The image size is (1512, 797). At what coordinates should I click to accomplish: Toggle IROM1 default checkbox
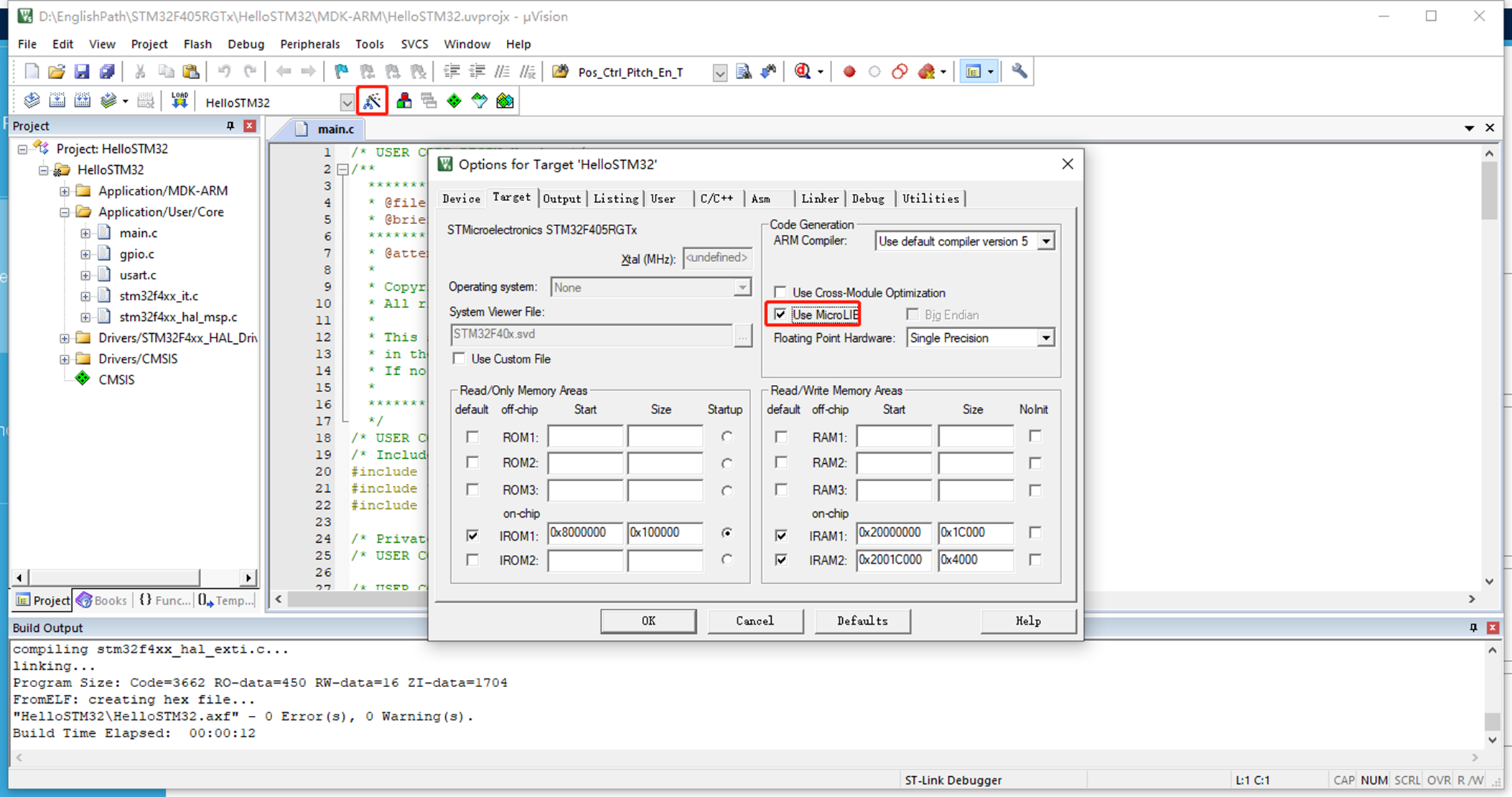pyautogui.click(x=472, y=535)
